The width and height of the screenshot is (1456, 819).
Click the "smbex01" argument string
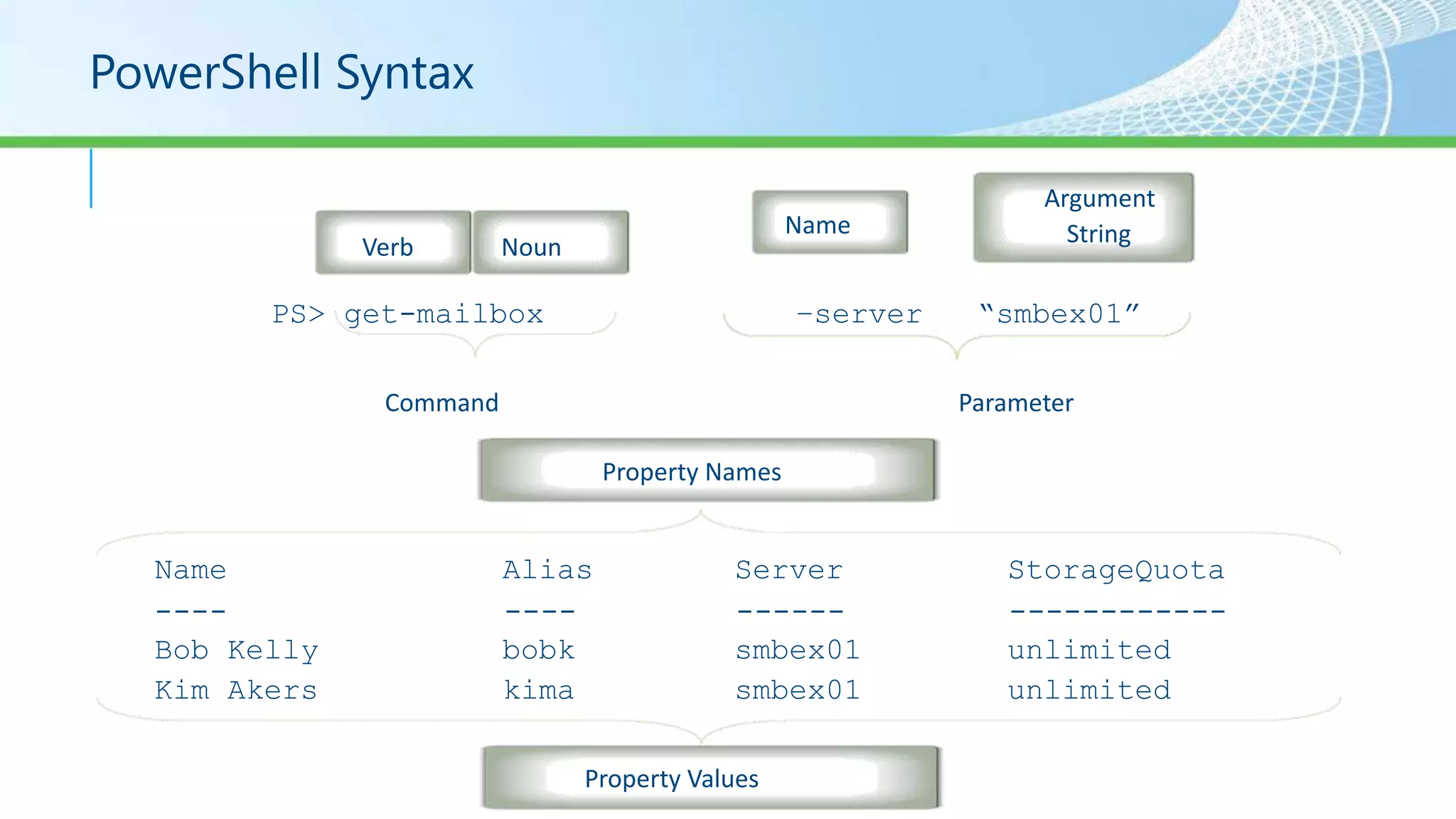click(1059, 314)
